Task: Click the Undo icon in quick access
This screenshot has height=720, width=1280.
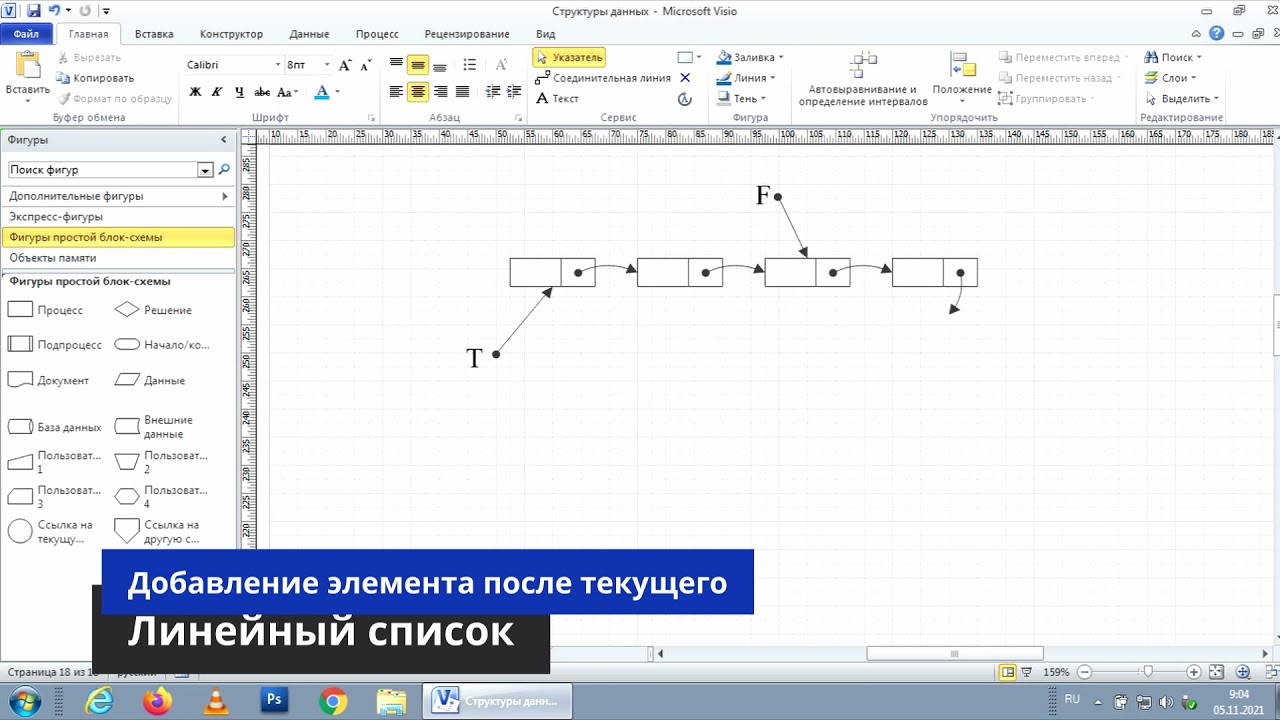Action: click(x=55, y=11)
